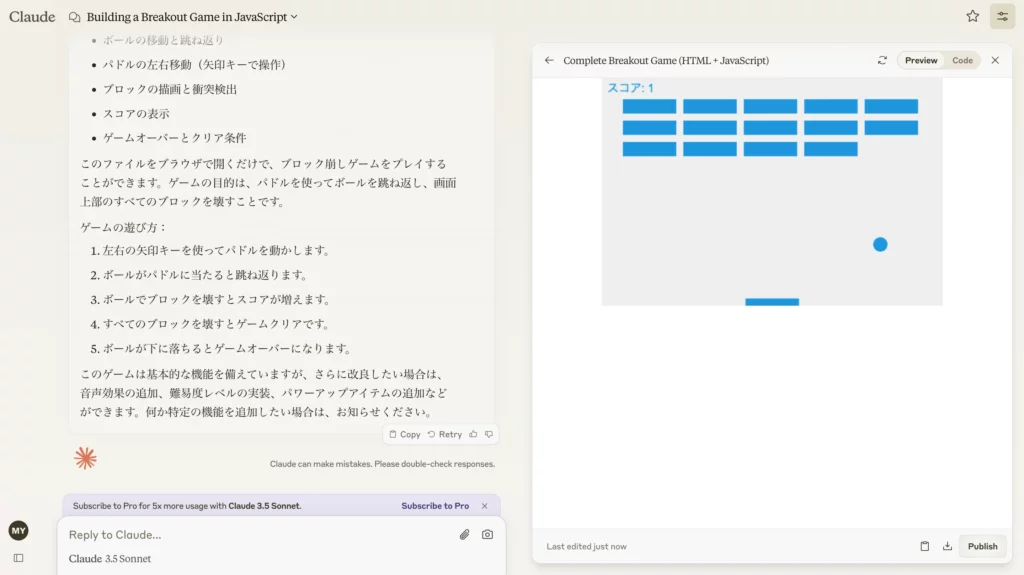Open the MY user account menu

(18, 530)
